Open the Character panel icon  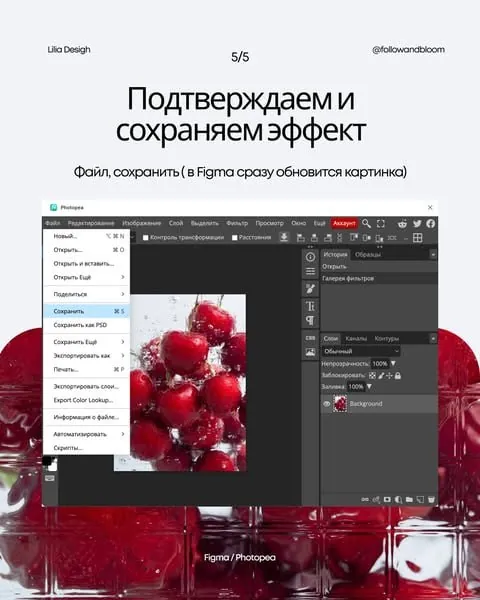pos(310,306)
